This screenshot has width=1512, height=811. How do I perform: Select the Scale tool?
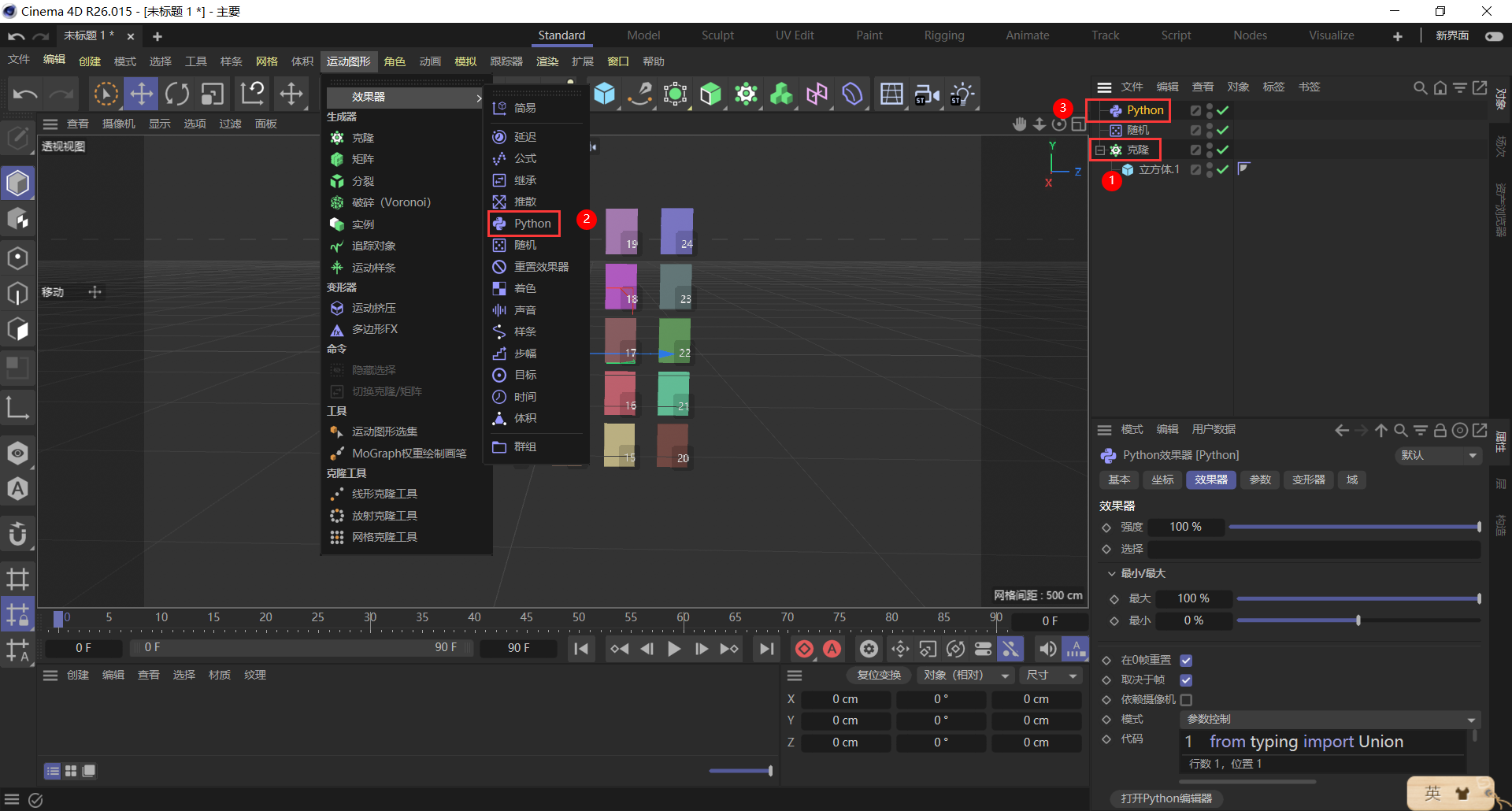pyautogui.click(x=212, y=94)
